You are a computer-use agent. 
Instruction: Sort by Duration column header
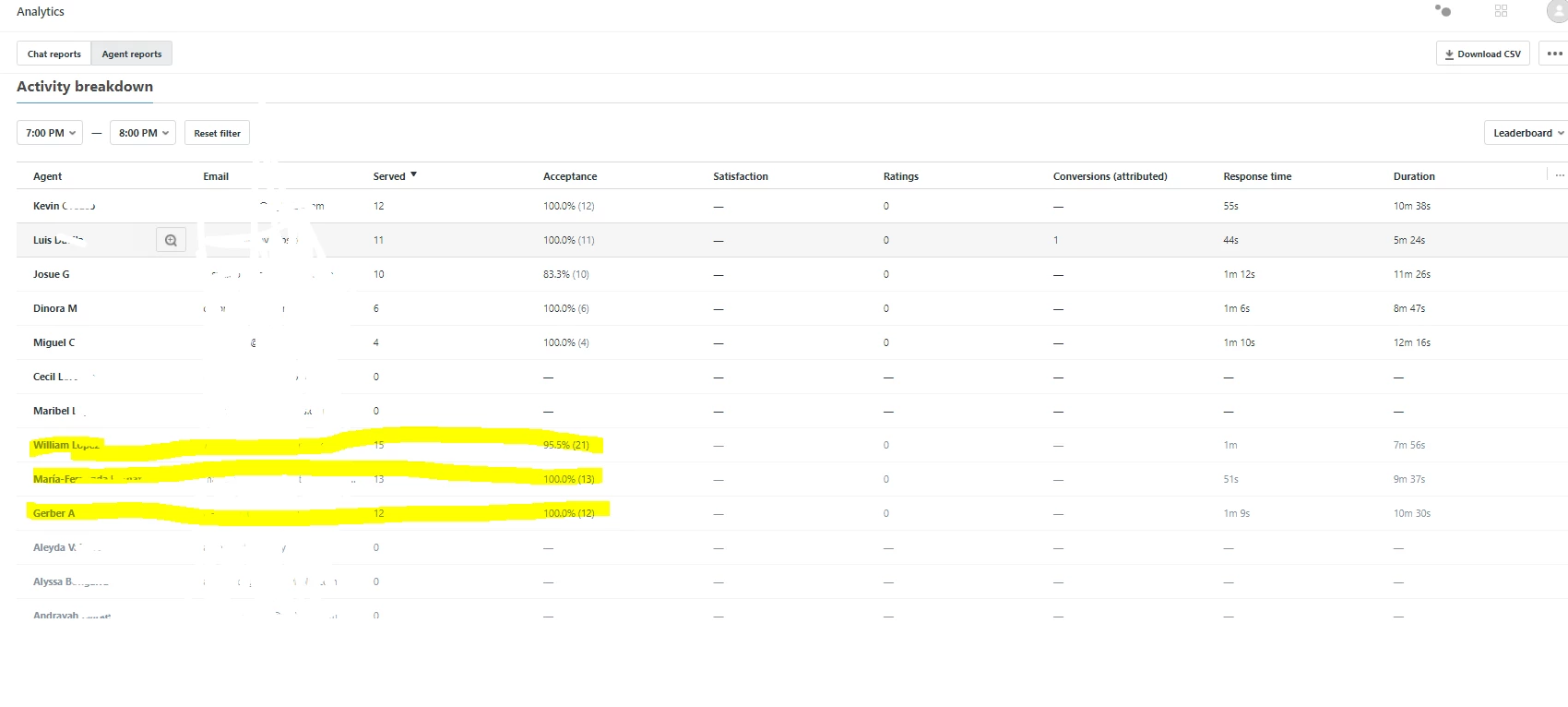[1414, 176]
